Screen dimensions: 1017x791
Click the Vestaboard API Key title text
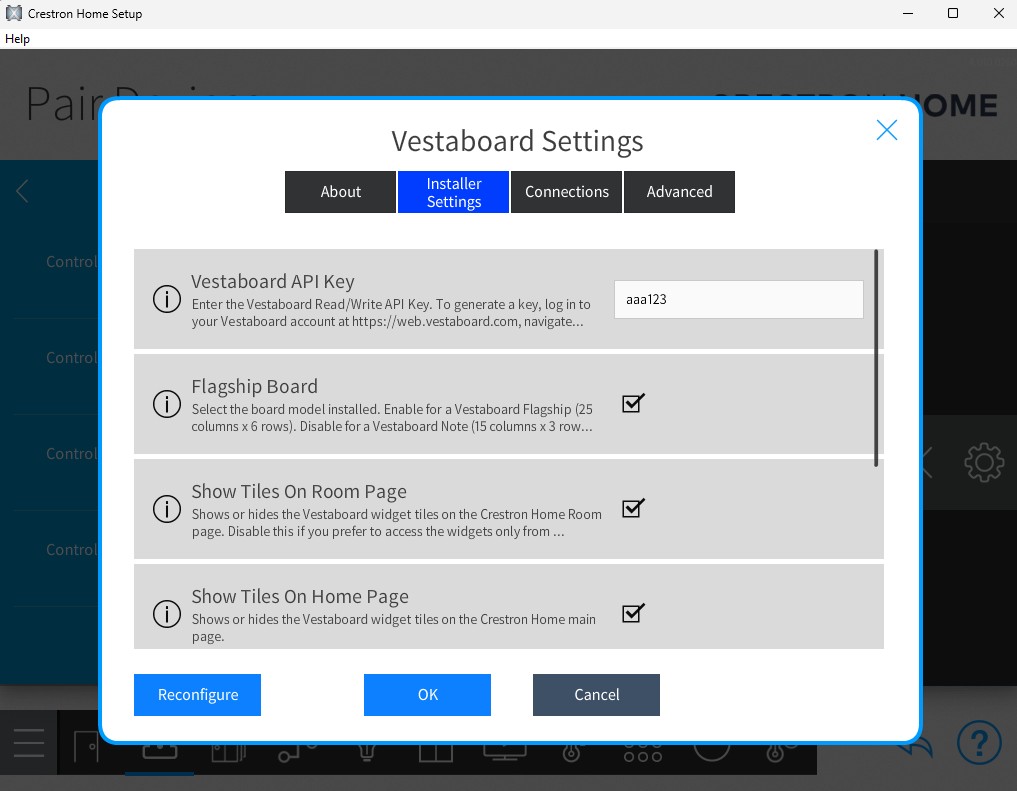(272, 281)
